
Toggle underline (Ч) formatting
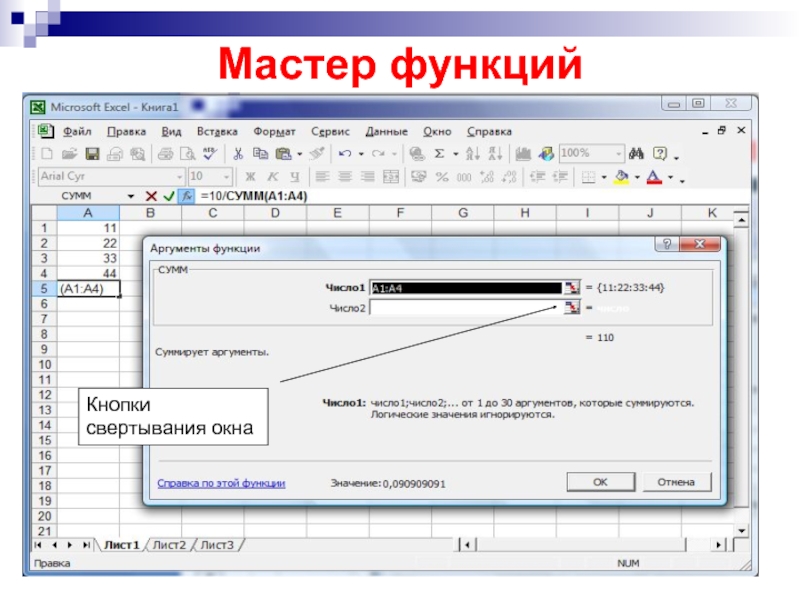[295, 177]
